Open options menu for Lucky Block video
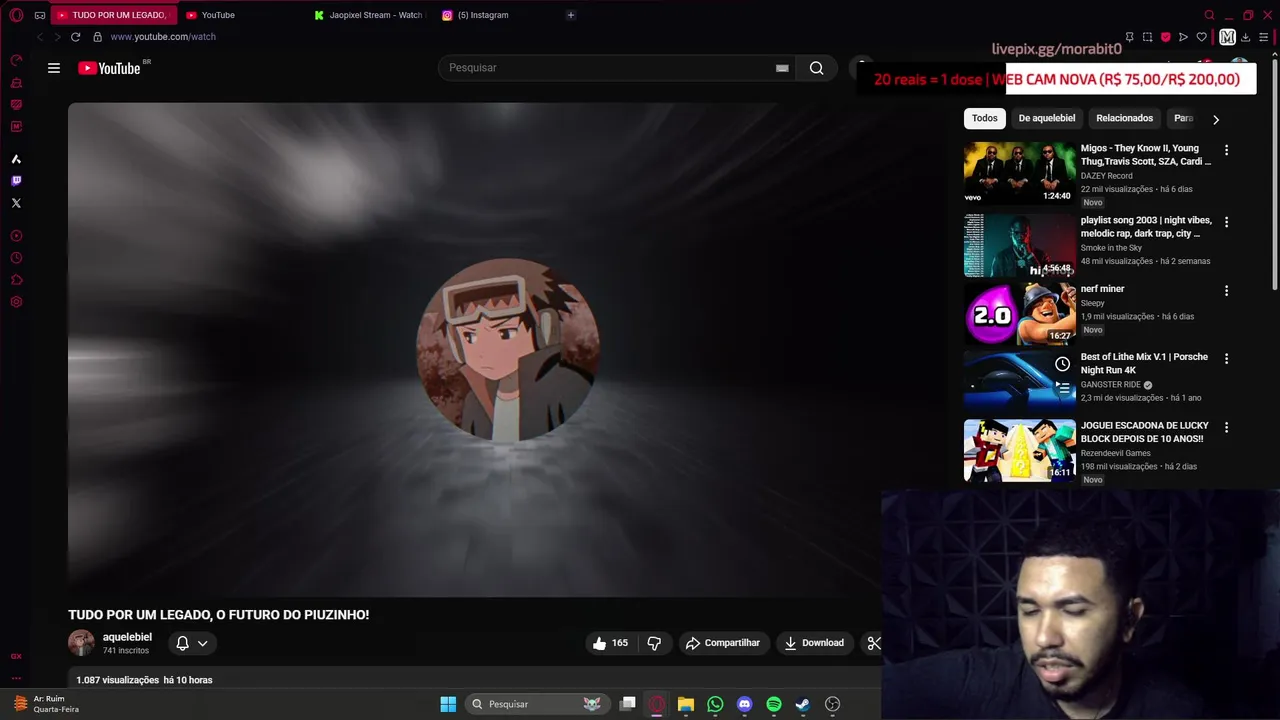The image size is (1280, 720). pyautogui.click(x=1226, y=427)
